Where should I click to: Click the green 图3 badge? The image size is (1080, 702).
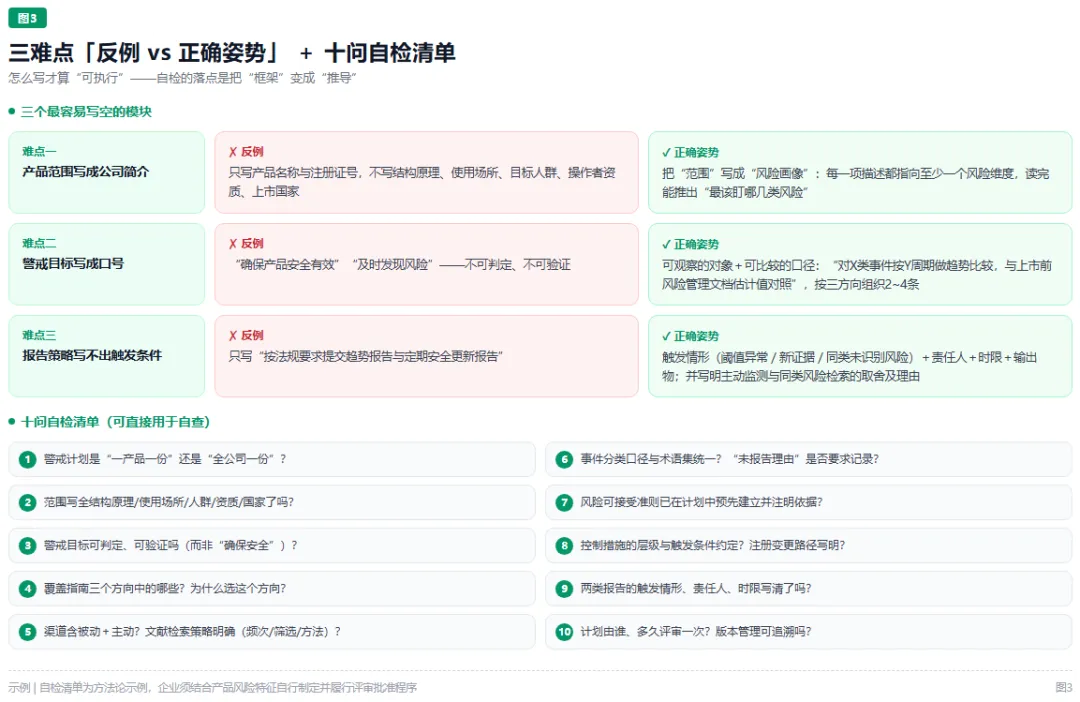[x=28, y=18]
